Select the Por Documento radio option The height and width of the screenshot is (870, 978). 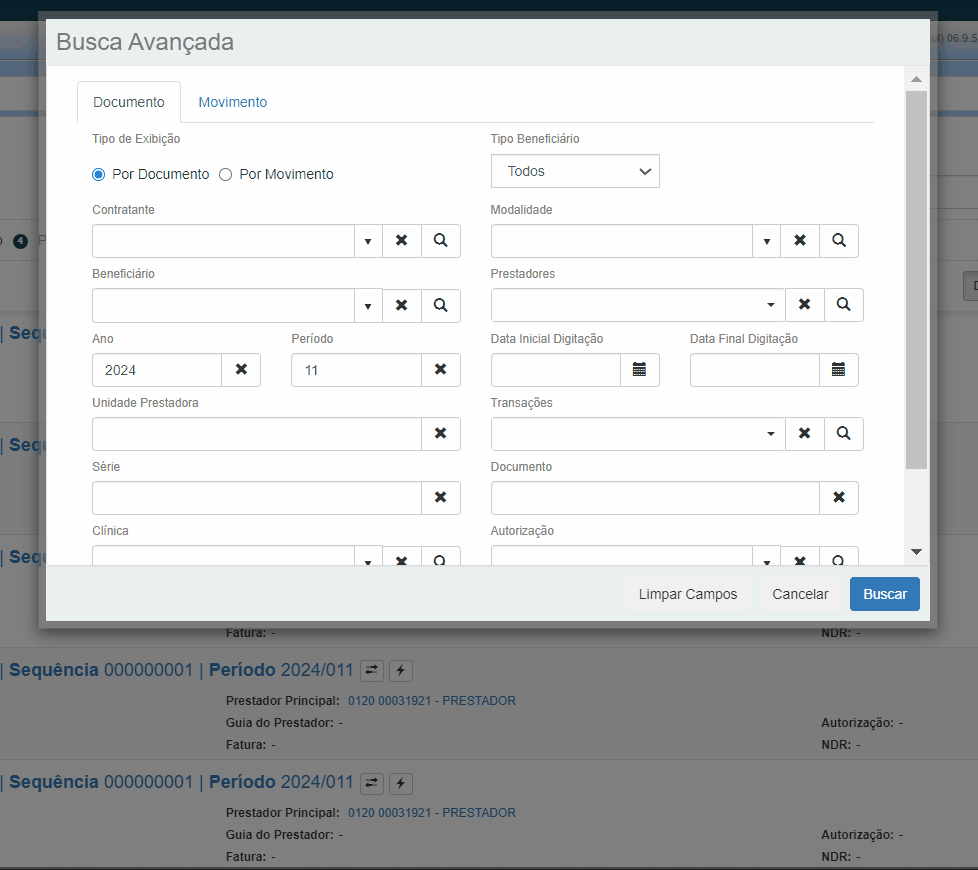[99, 175]
